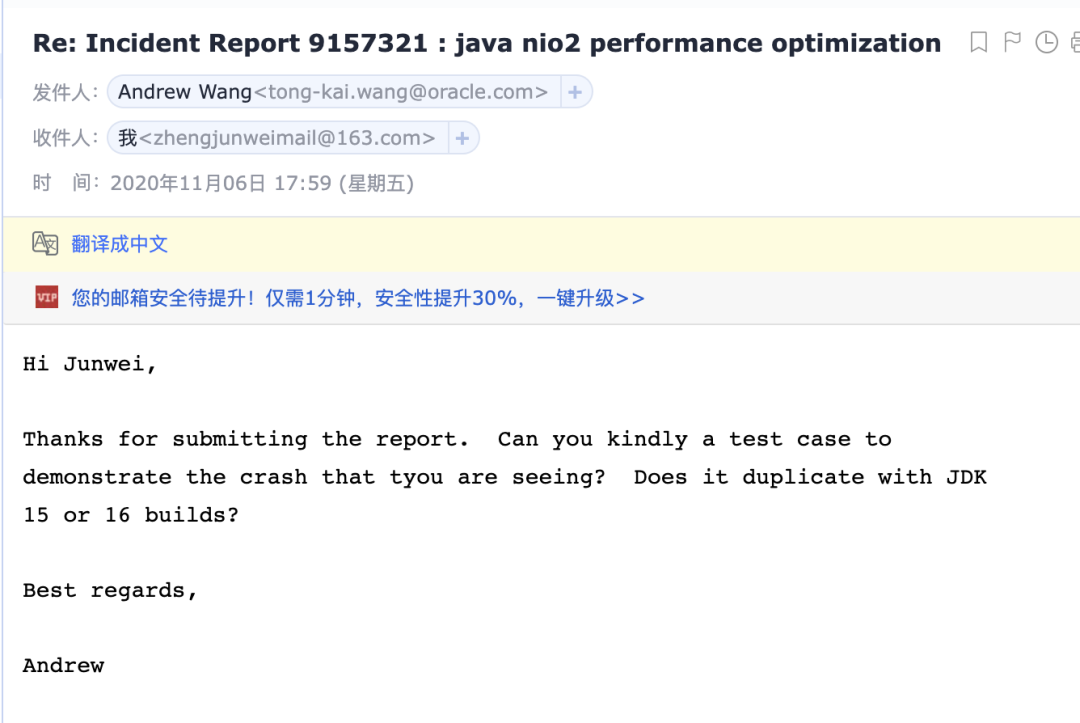Click the email body paragraph about JDK builds
This screenshot has height=723, width=1080.
click(x=504, y=477)
